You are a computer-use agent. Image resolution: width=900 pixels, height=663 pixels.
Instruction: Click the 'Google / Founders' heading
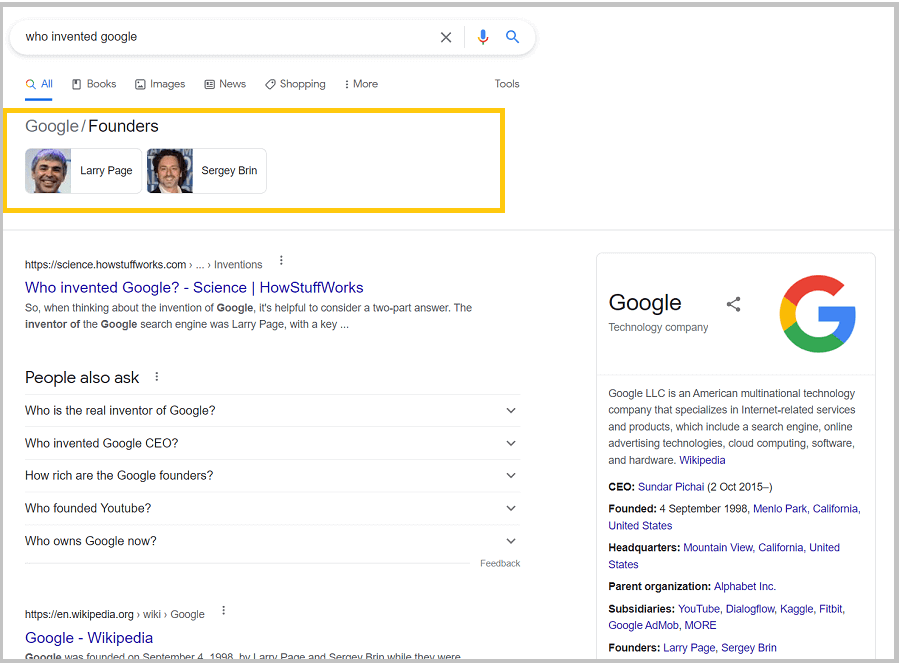(x=92, y=126)
